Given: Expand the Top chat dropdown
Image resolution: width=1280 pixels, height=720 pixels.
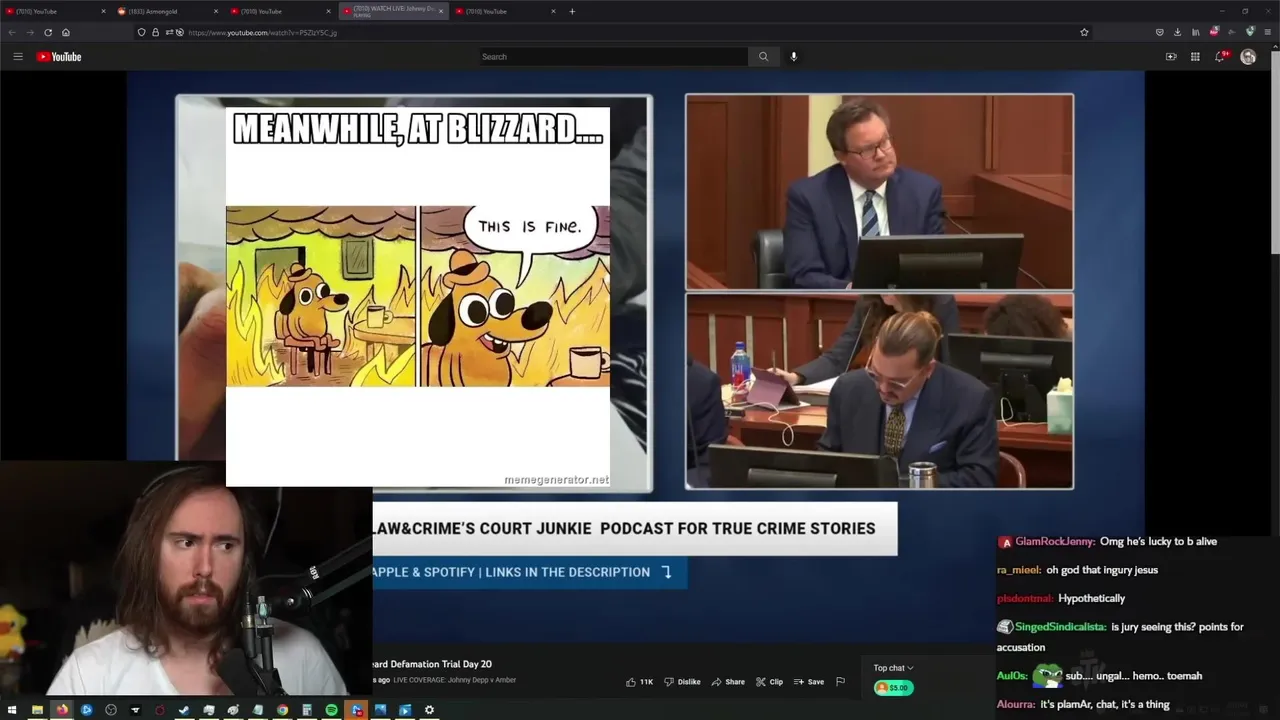Looking at the screenshot, I should (893, 668).
